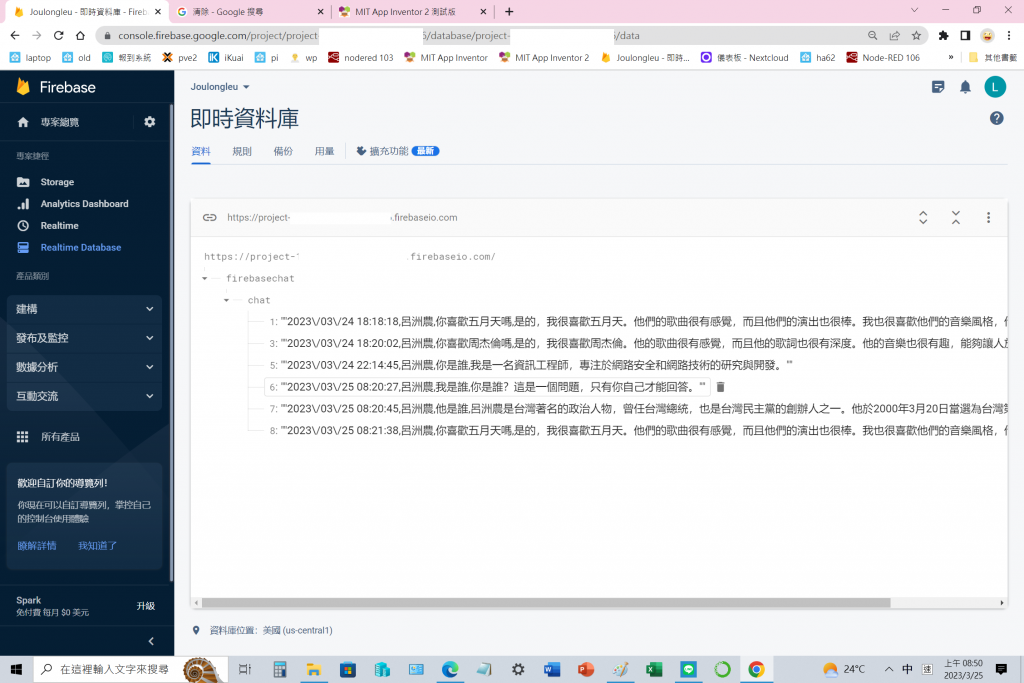This screenshot has width=1024, height=683.
Task: Open Firebase notifications bell
Action: click(965, 87)
